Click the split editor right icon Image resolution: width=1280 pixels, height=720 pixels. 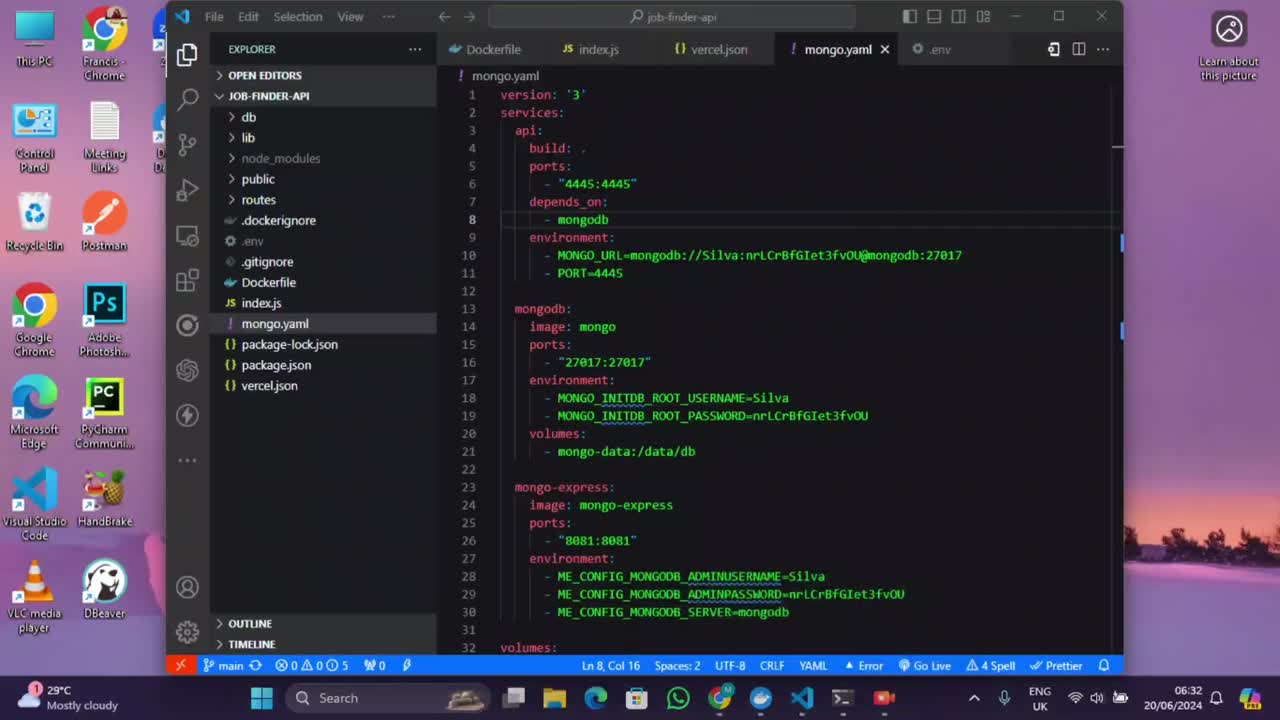(1079, 49)
